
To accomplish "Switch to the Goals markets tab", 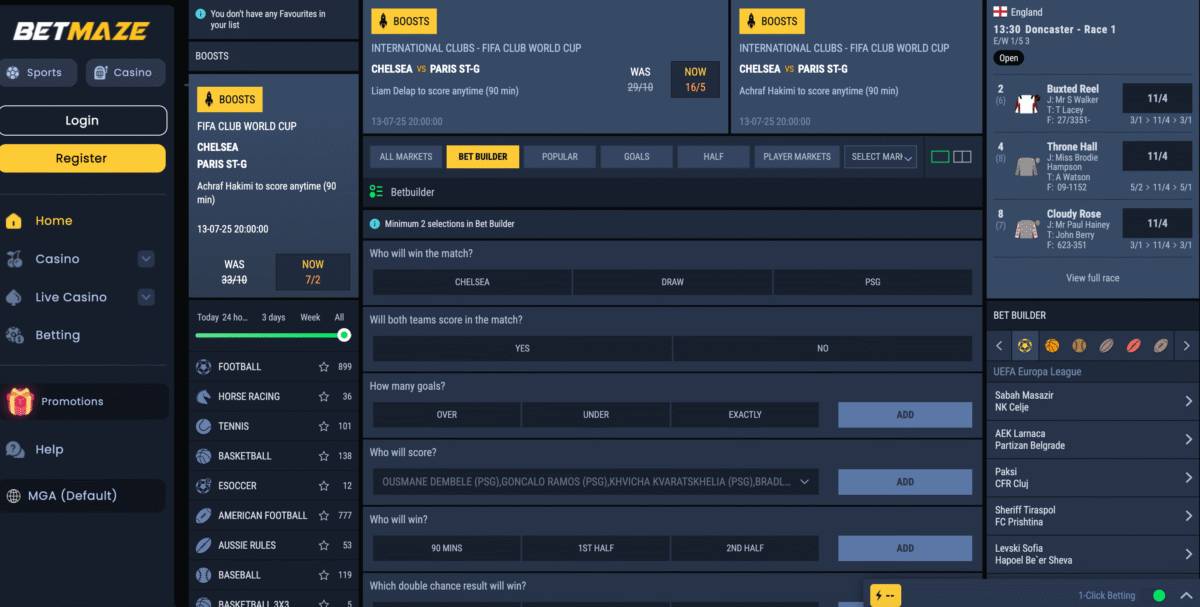I will coord(637,157).
